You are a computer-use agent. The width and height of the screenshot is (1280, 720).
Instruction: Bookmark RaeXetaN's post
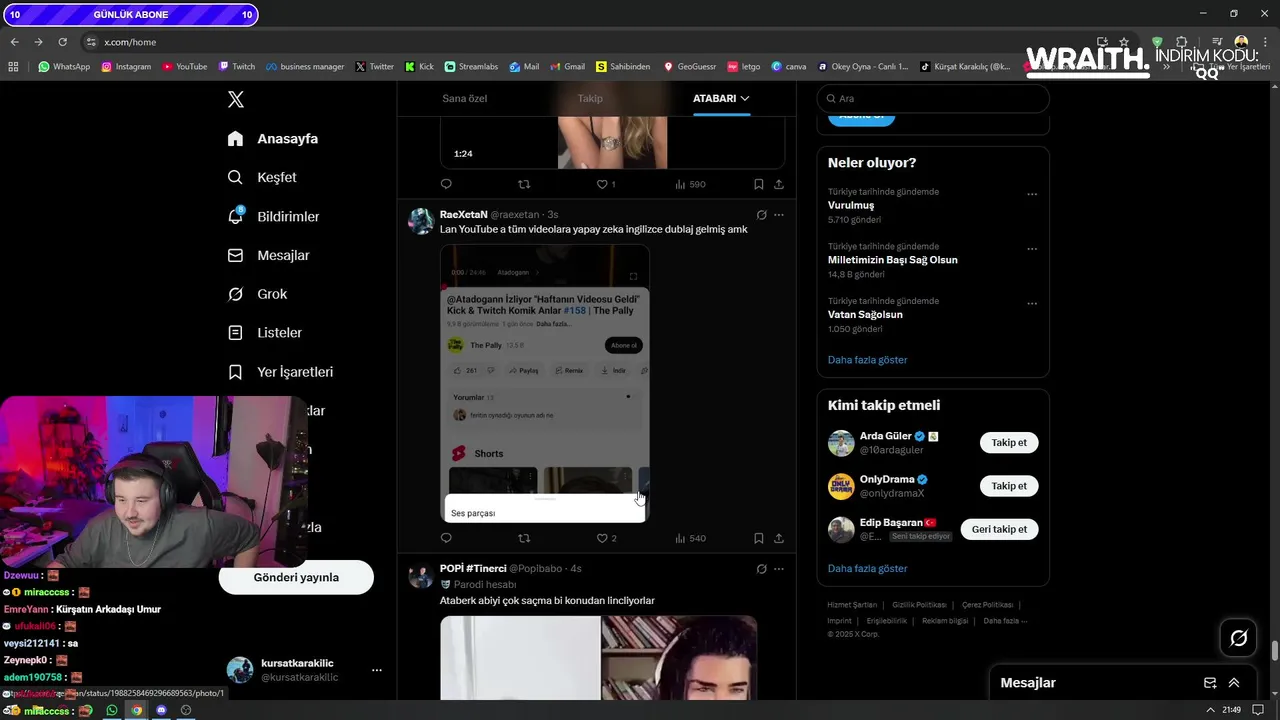758,538
